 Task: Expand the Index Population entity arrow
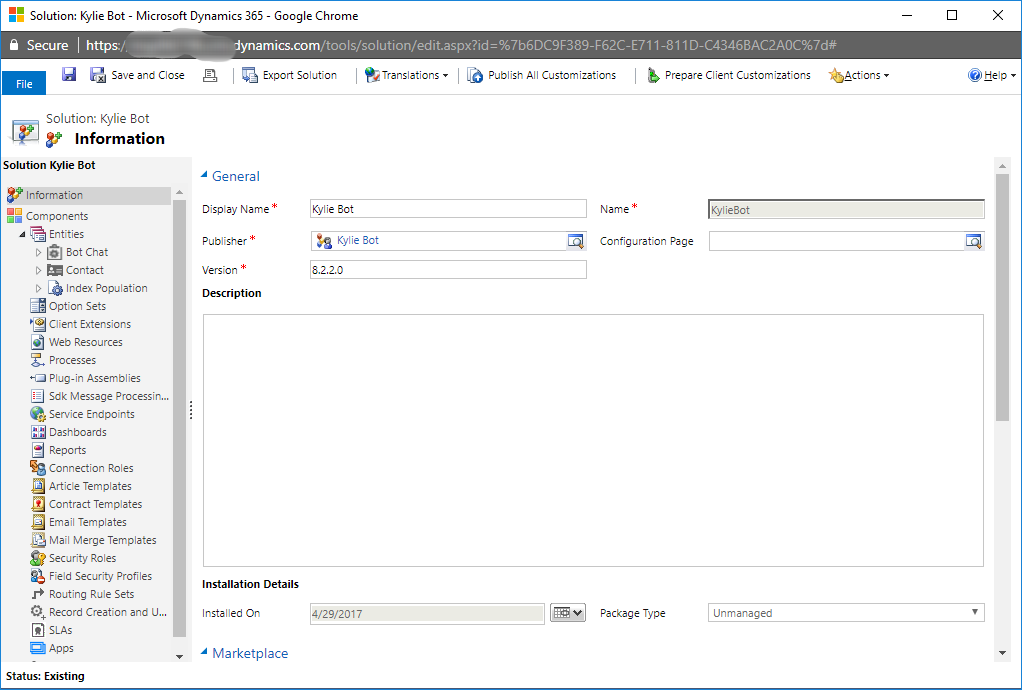tap(38, 288)
